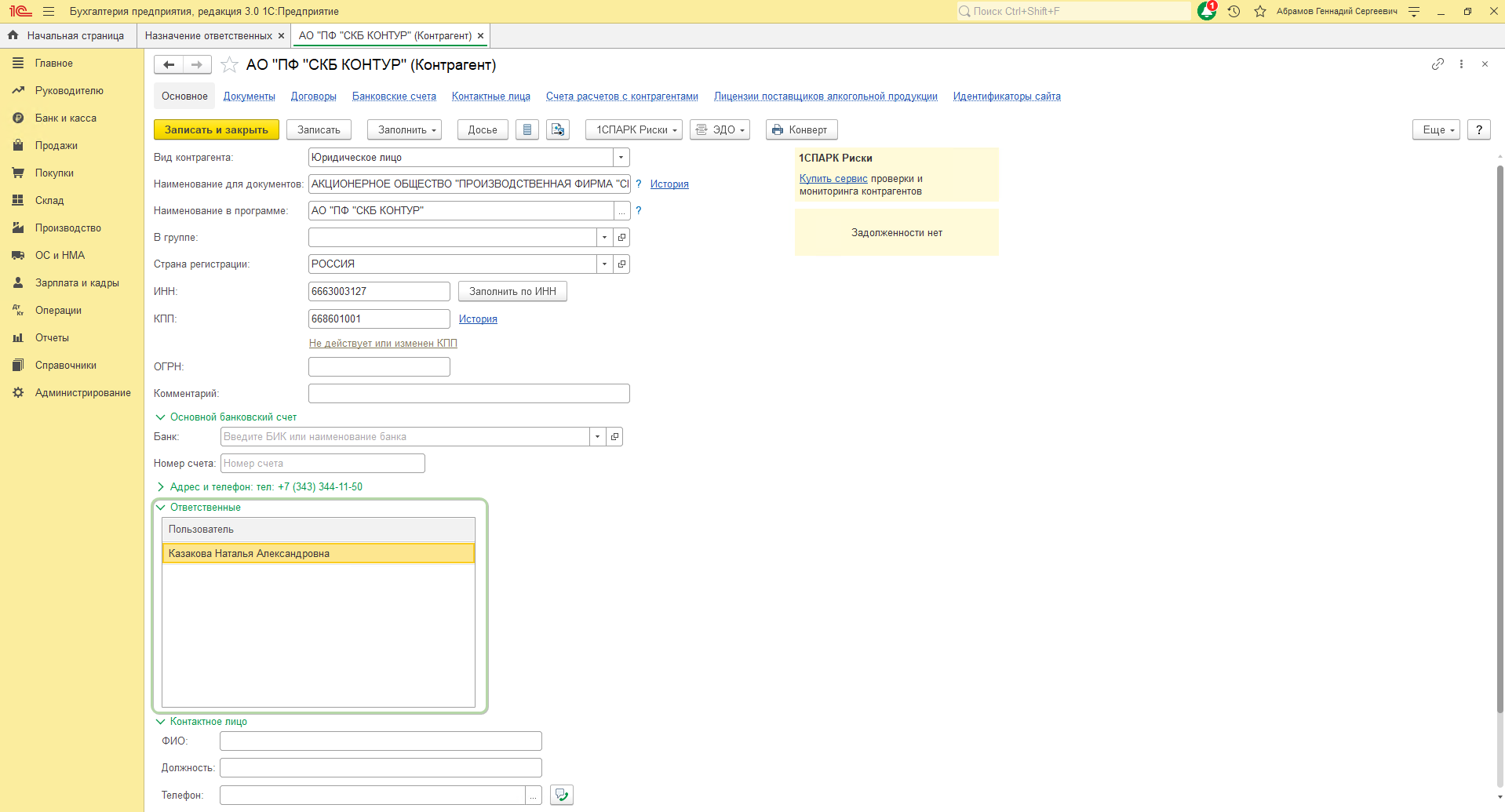Switch to the Назначение ответственных tab
Viewport: 1505px width, 812px height.
click(x=209, y=36)
